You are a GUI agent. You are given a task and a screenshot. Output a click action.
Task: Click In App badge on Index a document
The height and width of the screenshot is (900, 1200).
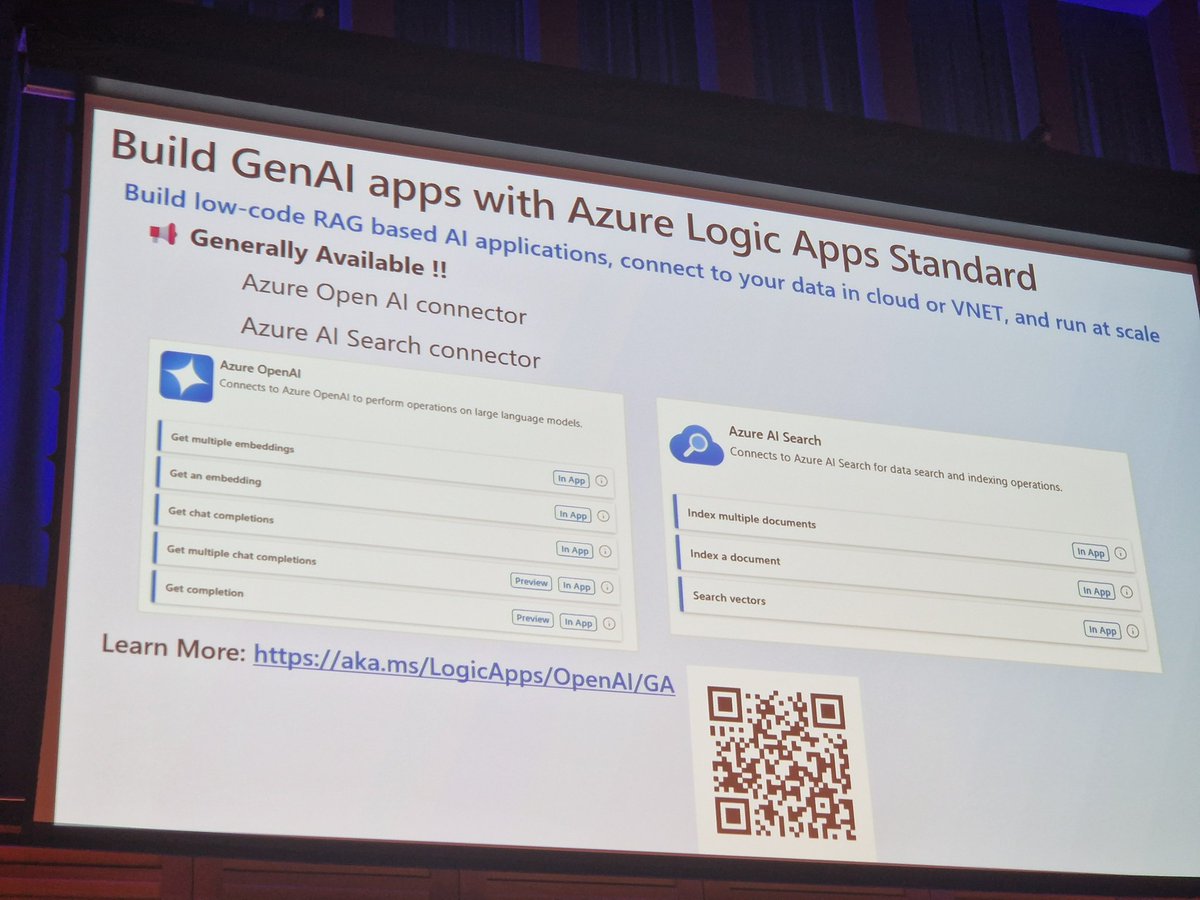tap(1096, 591)
